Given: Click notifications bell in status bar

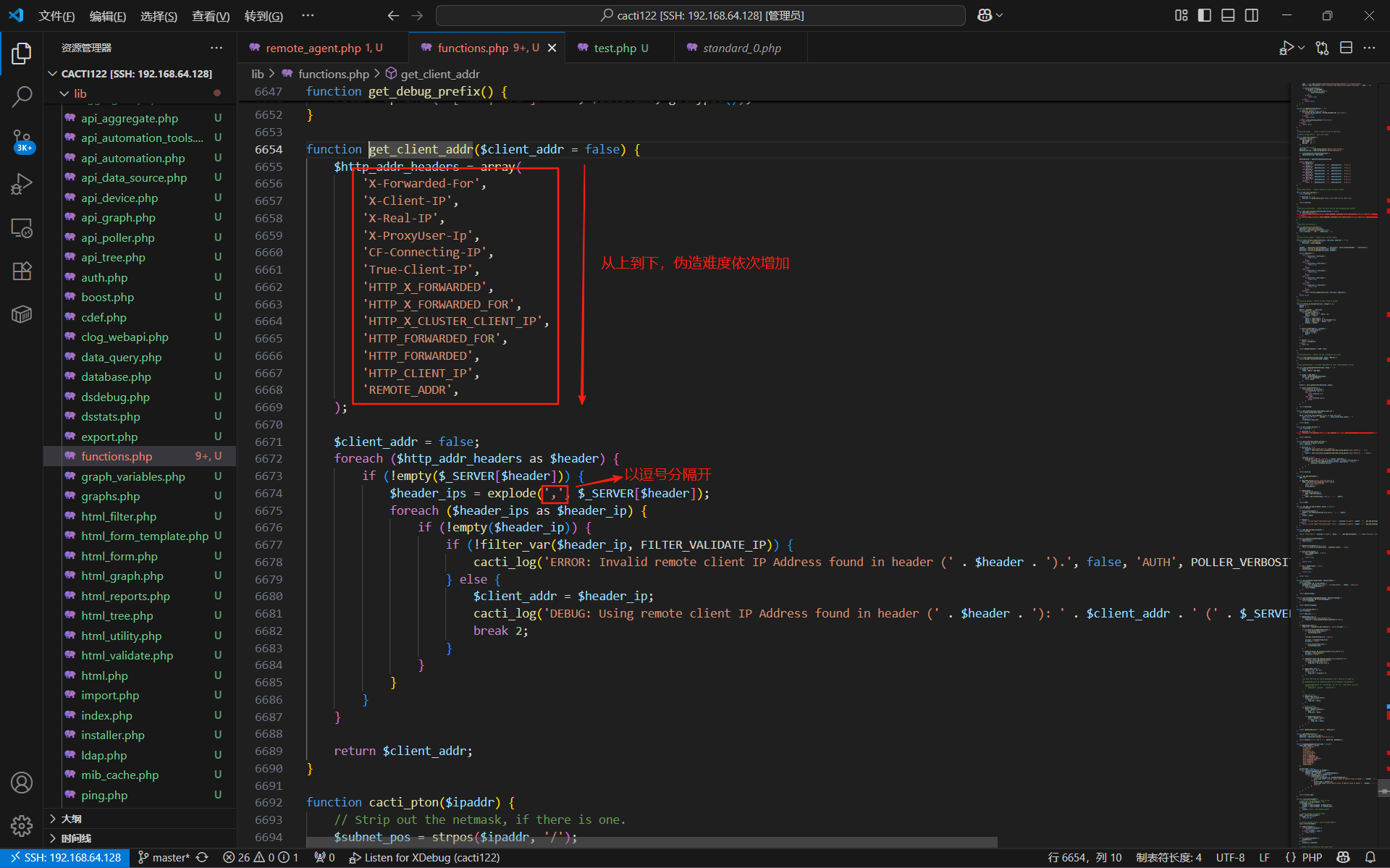Looking at the screenshot, I should tap(1370, 858).
